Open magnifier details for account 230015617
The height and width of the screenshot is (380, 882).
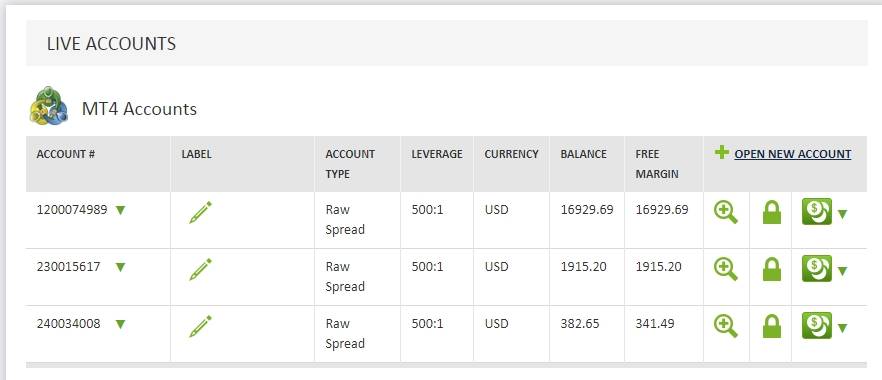[x=726, y=270]
